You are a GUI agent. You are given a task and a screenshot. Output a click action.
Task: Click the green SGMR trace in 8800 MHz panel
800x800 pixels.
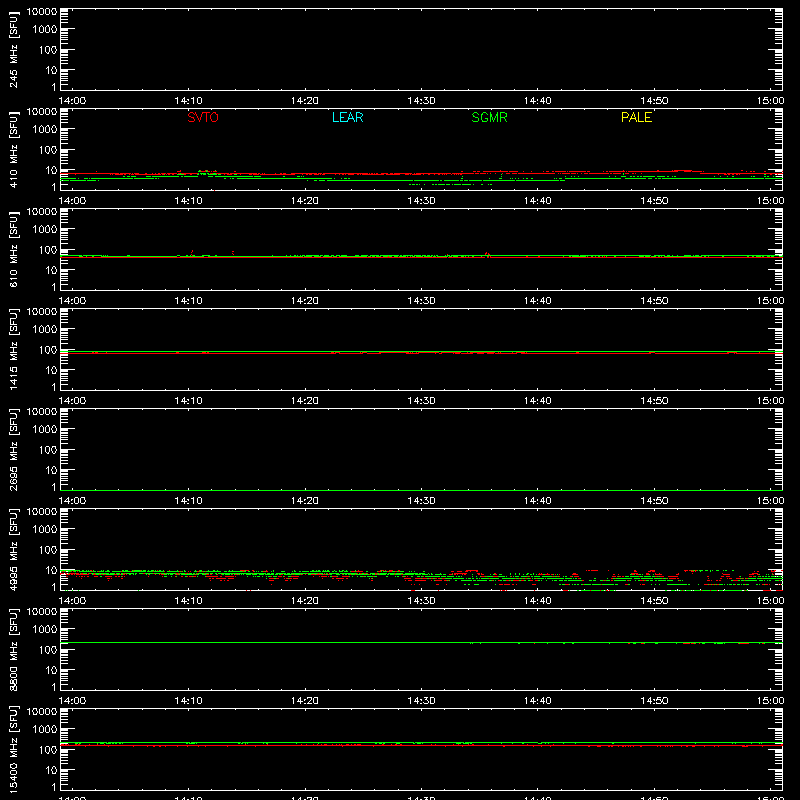[421, 642]
